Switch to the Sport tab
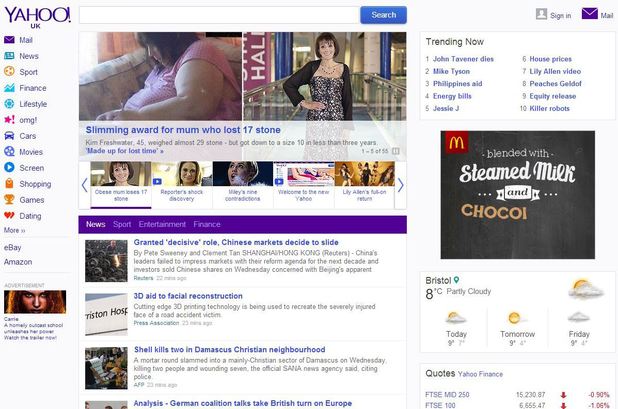The image size is (618, 409). coord(122,224)
